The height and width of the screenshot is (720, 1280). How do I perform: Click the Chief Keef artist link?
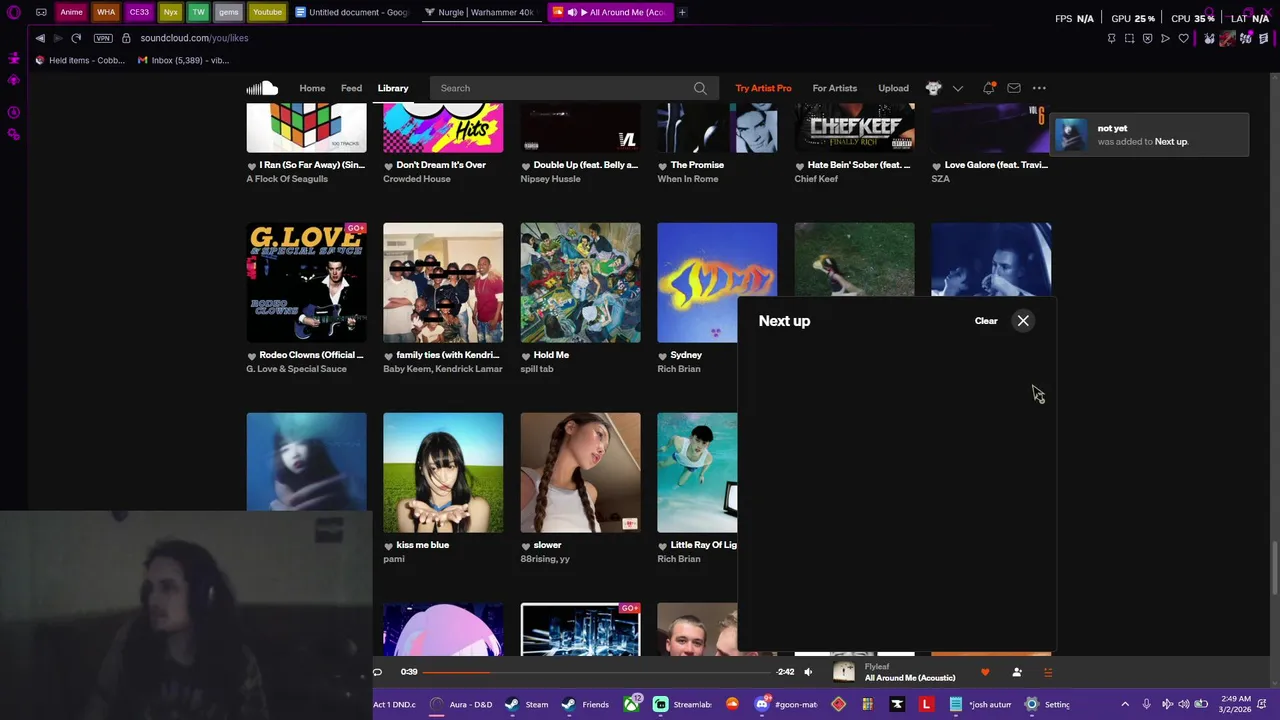[x=816, y=179]
